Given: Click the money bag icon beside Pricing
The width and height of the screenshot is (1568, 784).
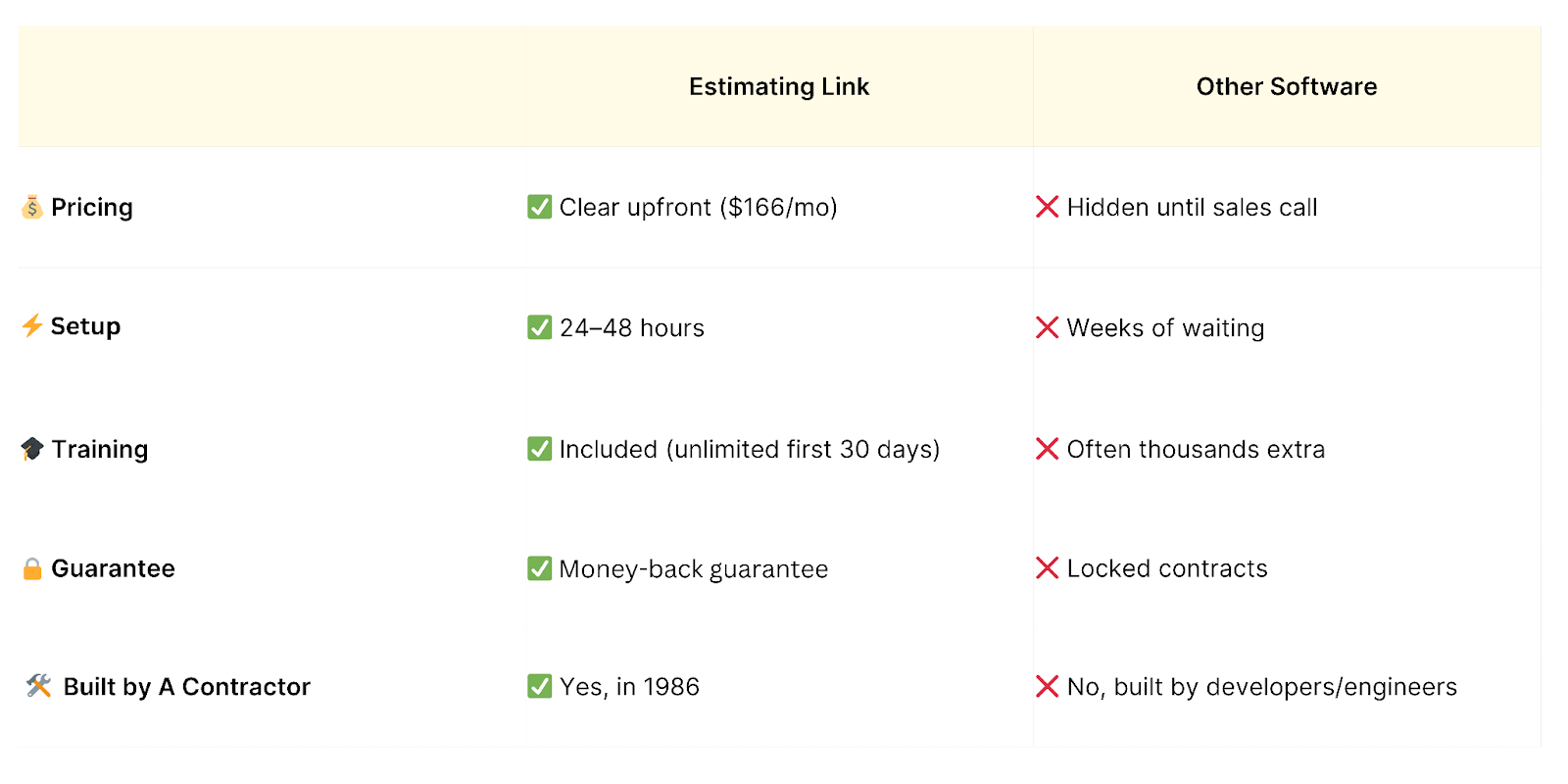Looking at the screenshot, I should click(32, 207).
